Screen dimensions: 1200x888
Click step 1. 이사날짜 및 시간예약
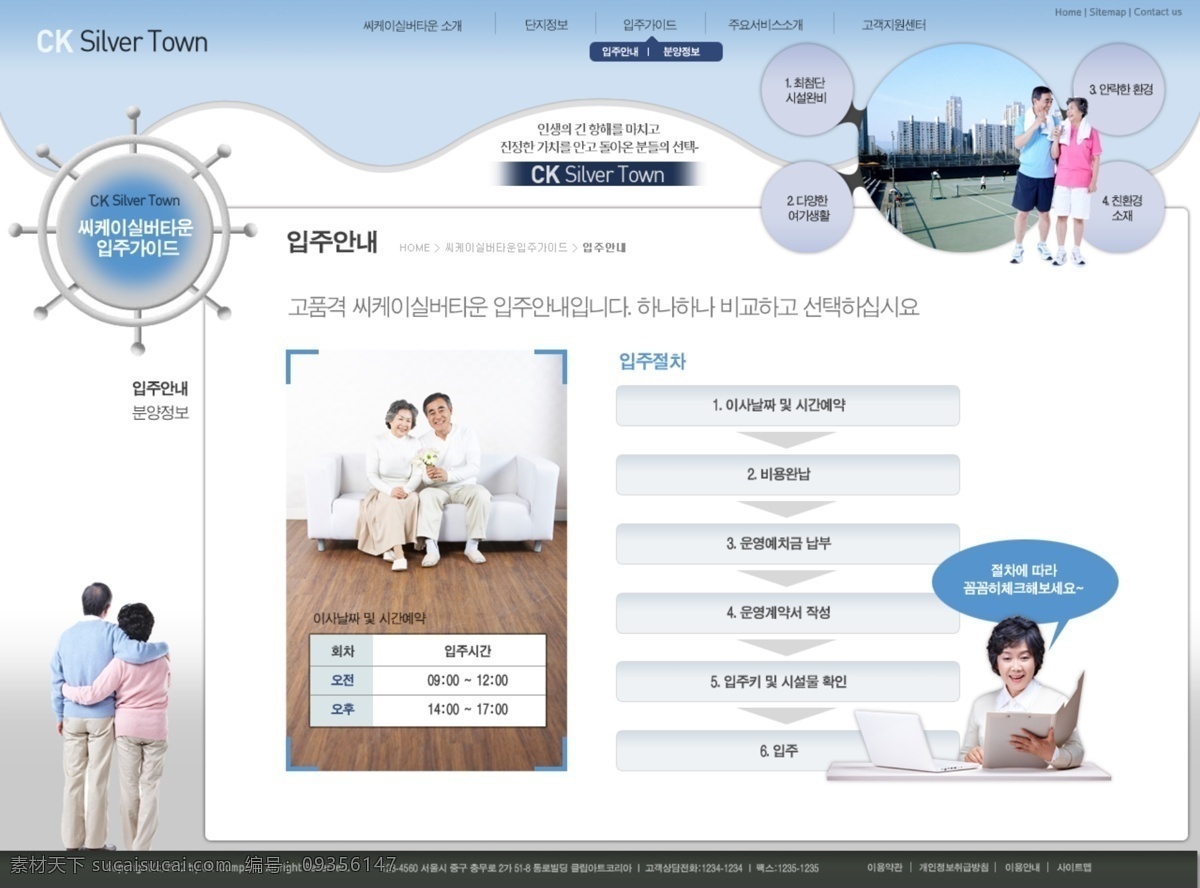[788, 405]
